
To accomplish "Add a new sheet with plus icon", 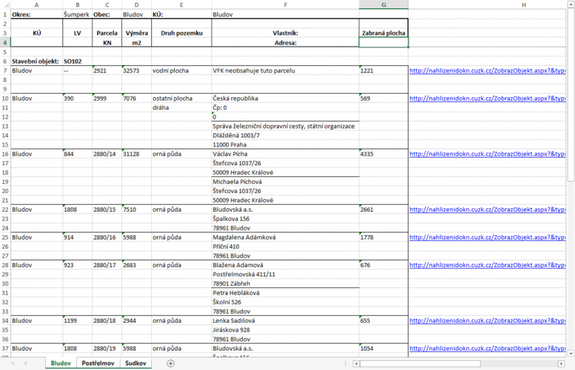I will point(171,363).
